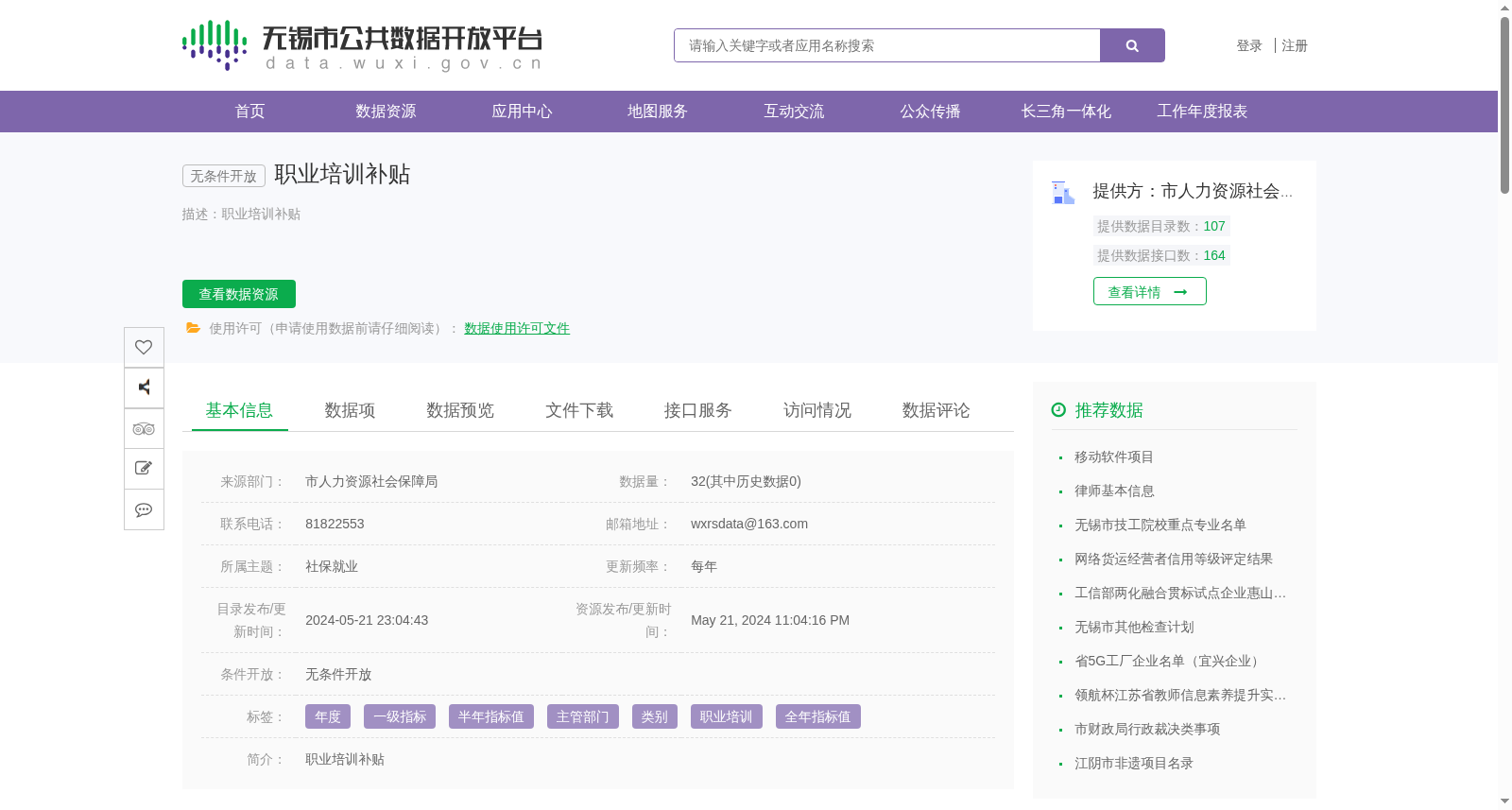Switch to the 数据项 tab
Viewport: 1512px width, 810px height.
[350, 410]
